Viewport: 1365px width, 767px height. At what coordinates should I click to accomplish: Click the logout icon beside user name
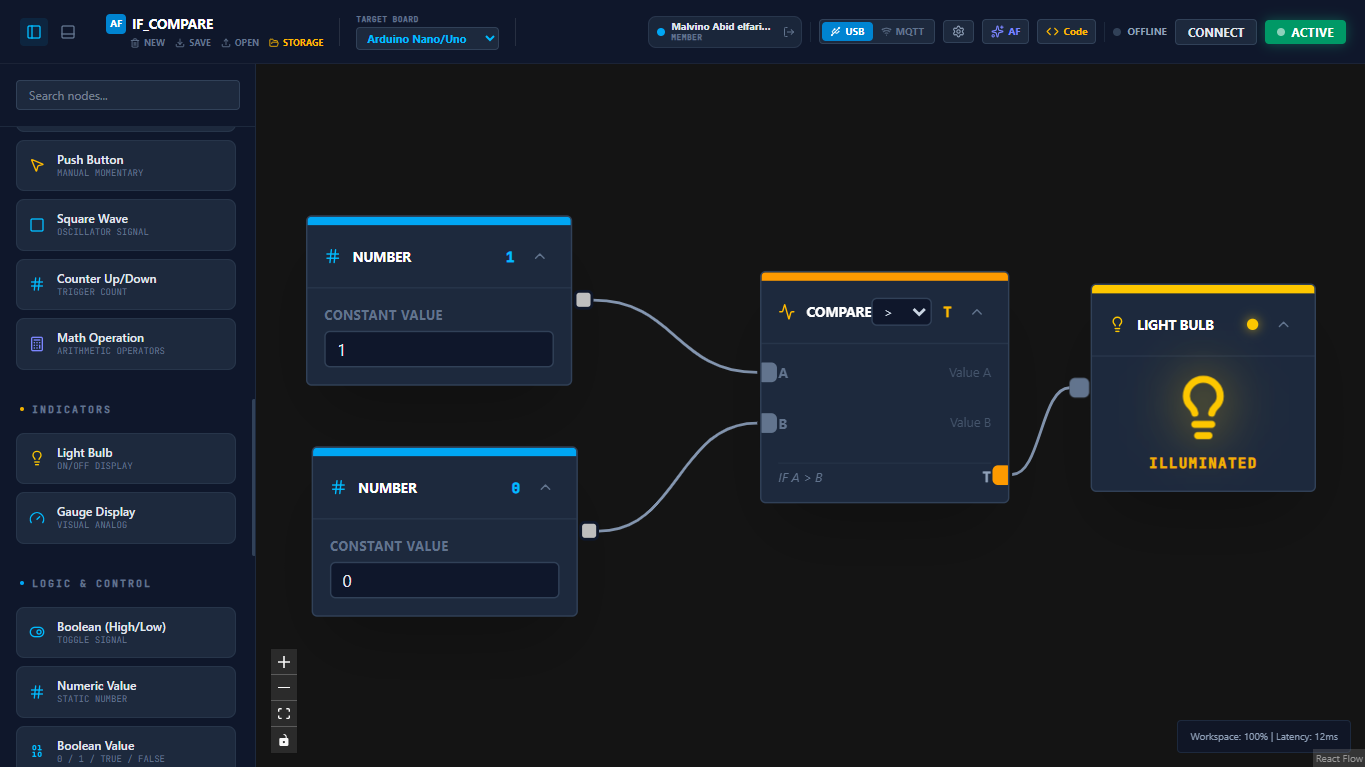pyautogui.click(x=789, y=32)
